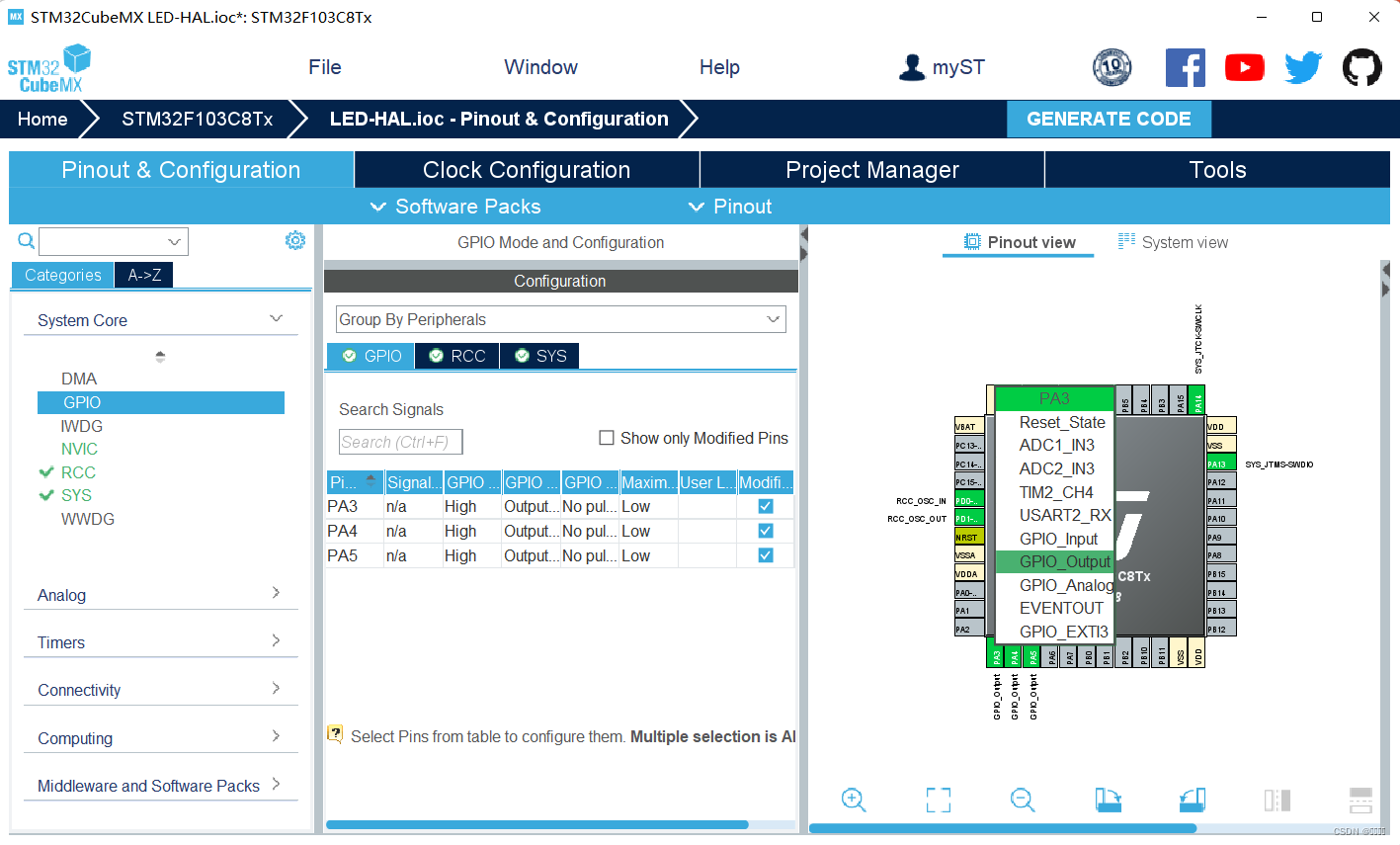Image resolution: width=1400 pixels, height=845 pixels.
Task: Click the PA14 pin at chip top
Action: [x=1198, y=400]
